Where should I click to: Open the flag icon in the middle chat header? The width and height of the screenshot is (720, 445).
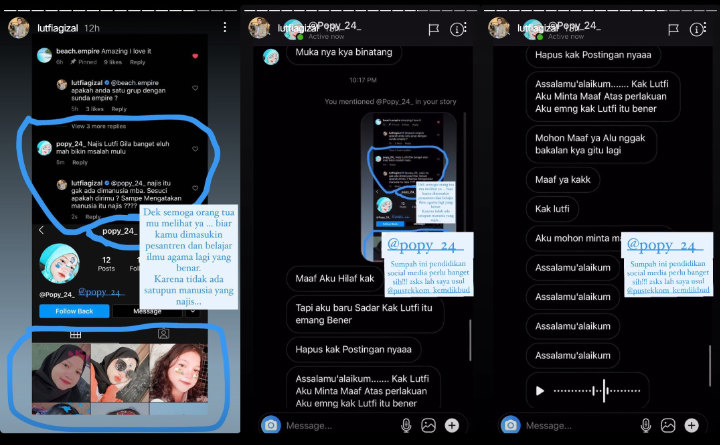pos(433,30)
